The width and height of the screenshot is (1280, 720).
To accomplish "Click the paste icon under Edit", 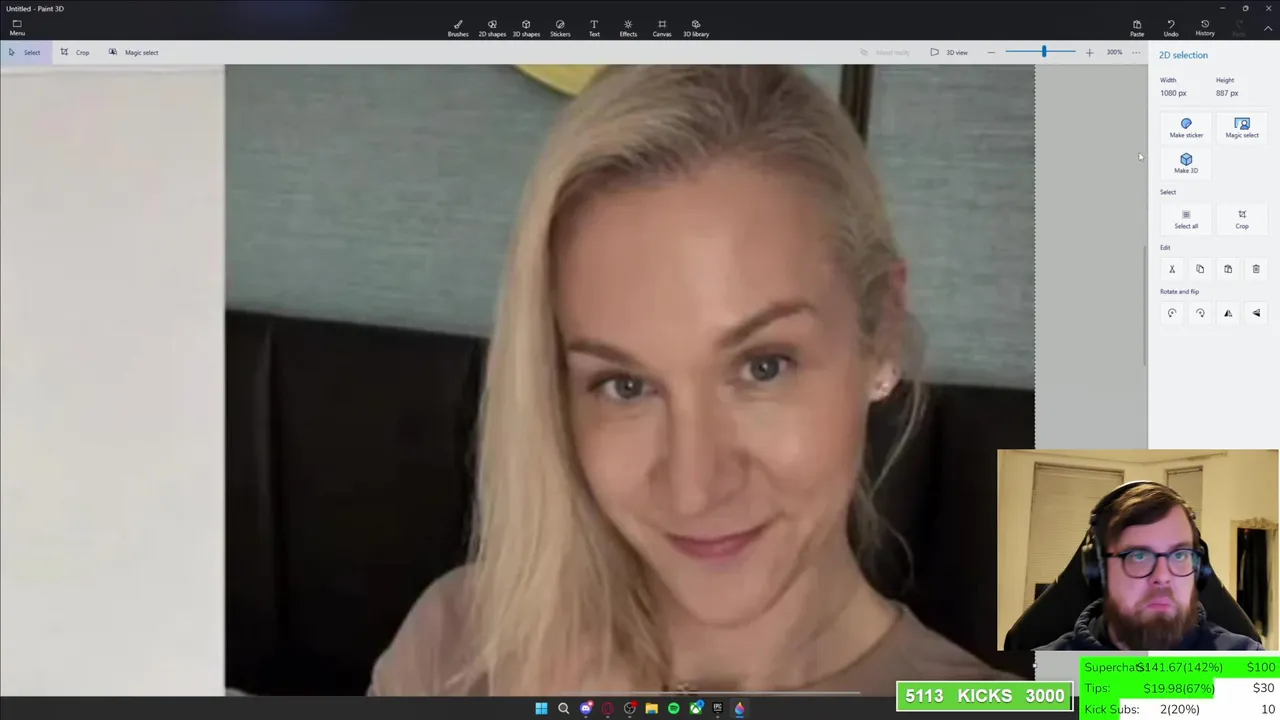I will pyautogui.click(x=1228, y=269).
